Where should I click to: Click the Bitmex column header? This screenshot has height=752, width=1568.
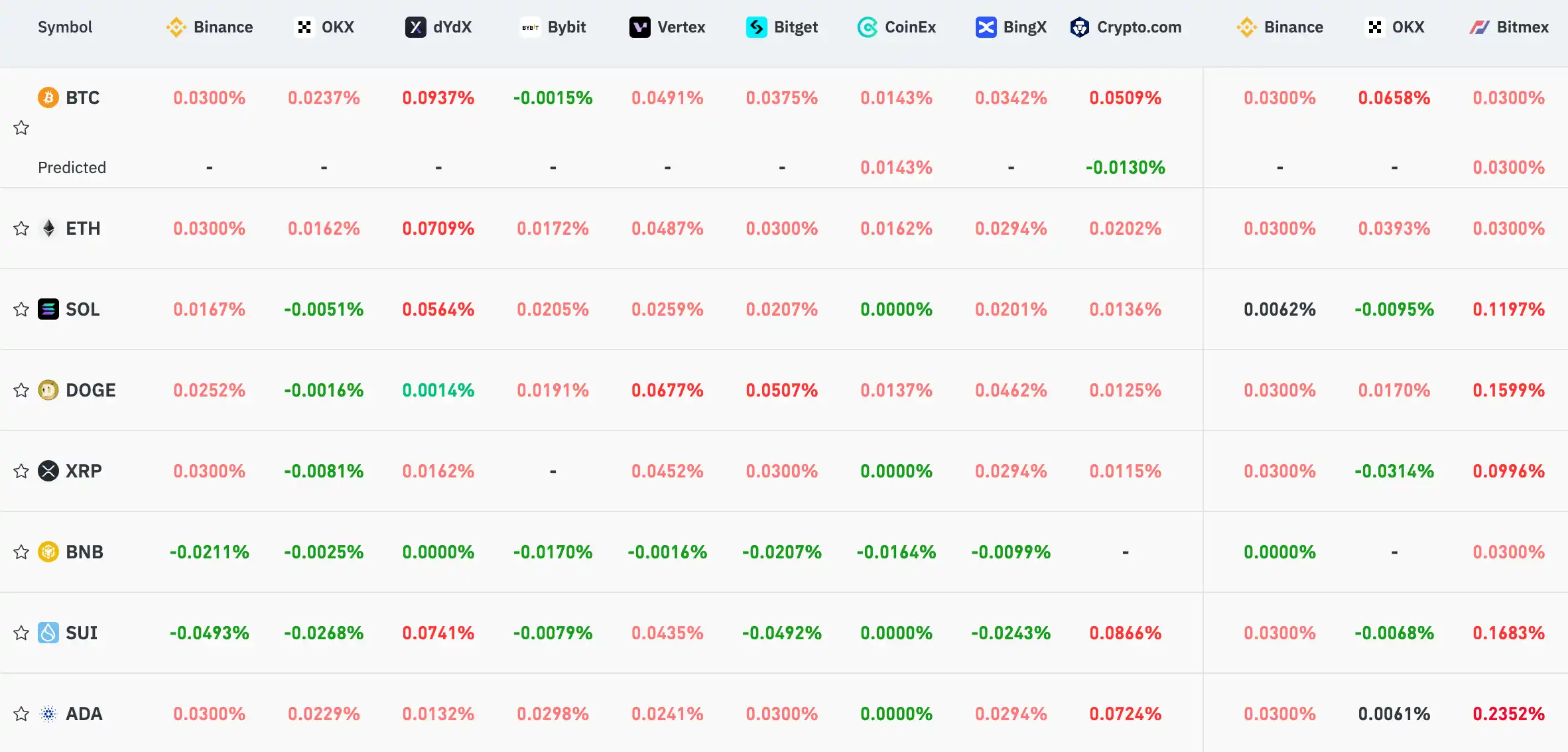click(x=1509, y=27)
